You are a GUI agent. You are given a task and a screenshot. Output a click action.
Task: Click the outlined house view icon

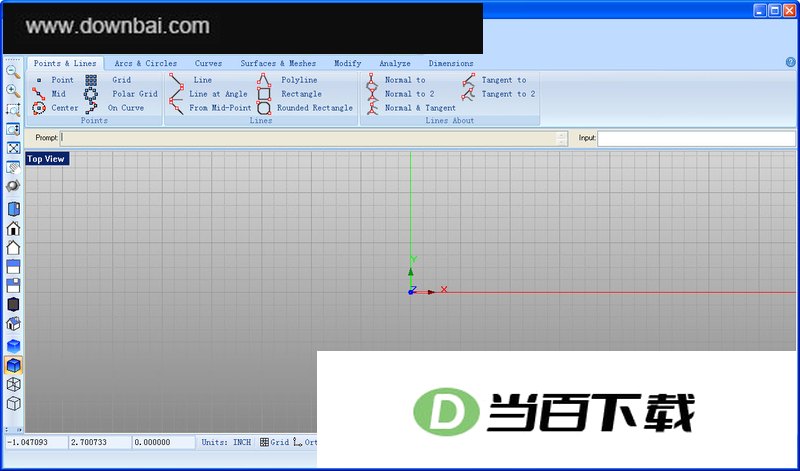[x=13, y=247]
